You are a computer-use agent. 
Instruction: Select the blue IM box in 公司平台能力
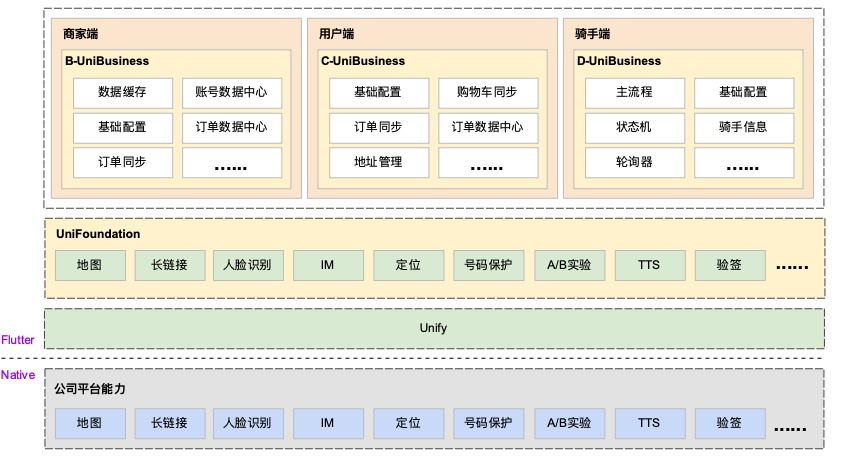point(328,424)
